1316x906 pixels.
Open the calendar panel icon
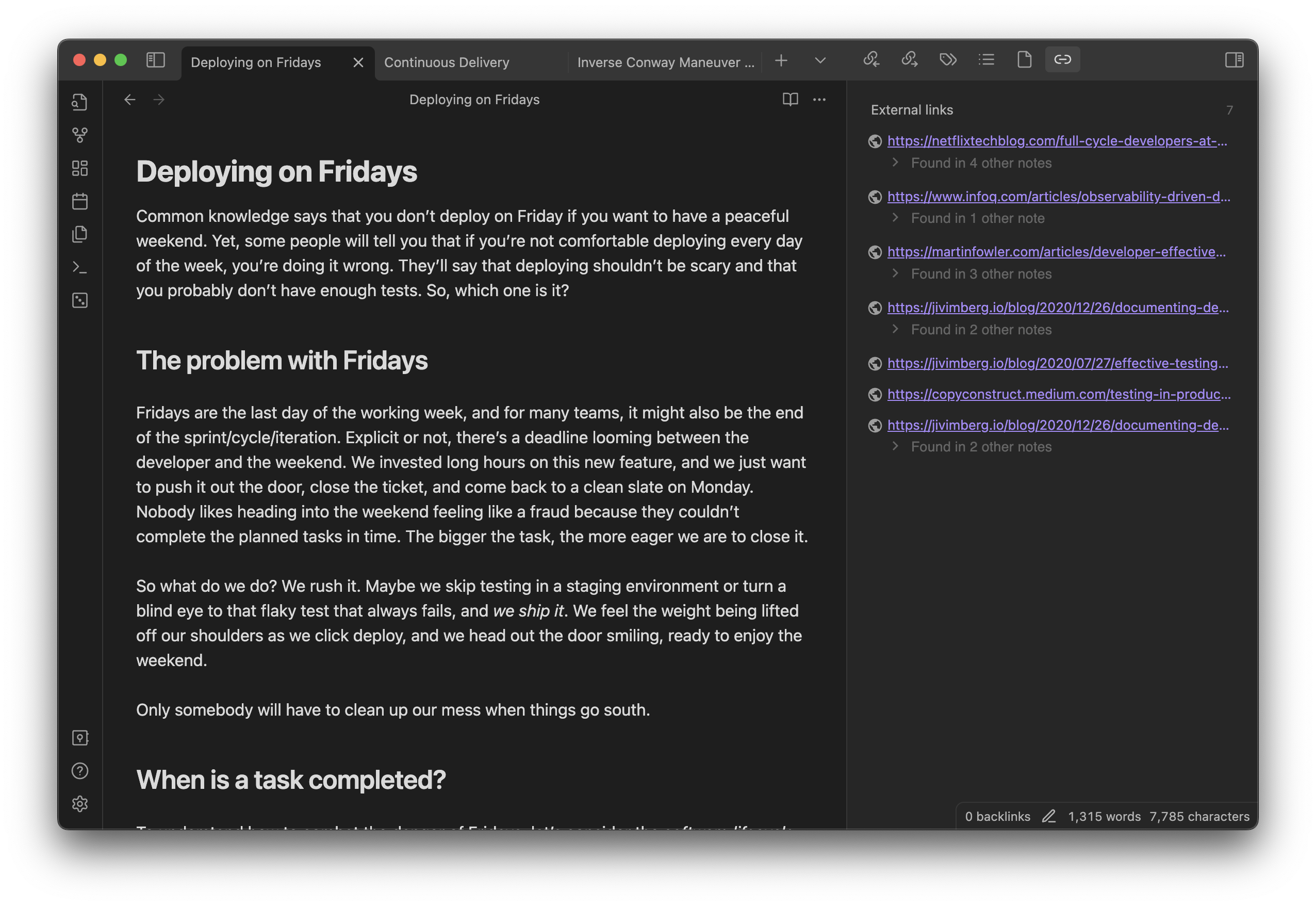(x=81, y=200)
